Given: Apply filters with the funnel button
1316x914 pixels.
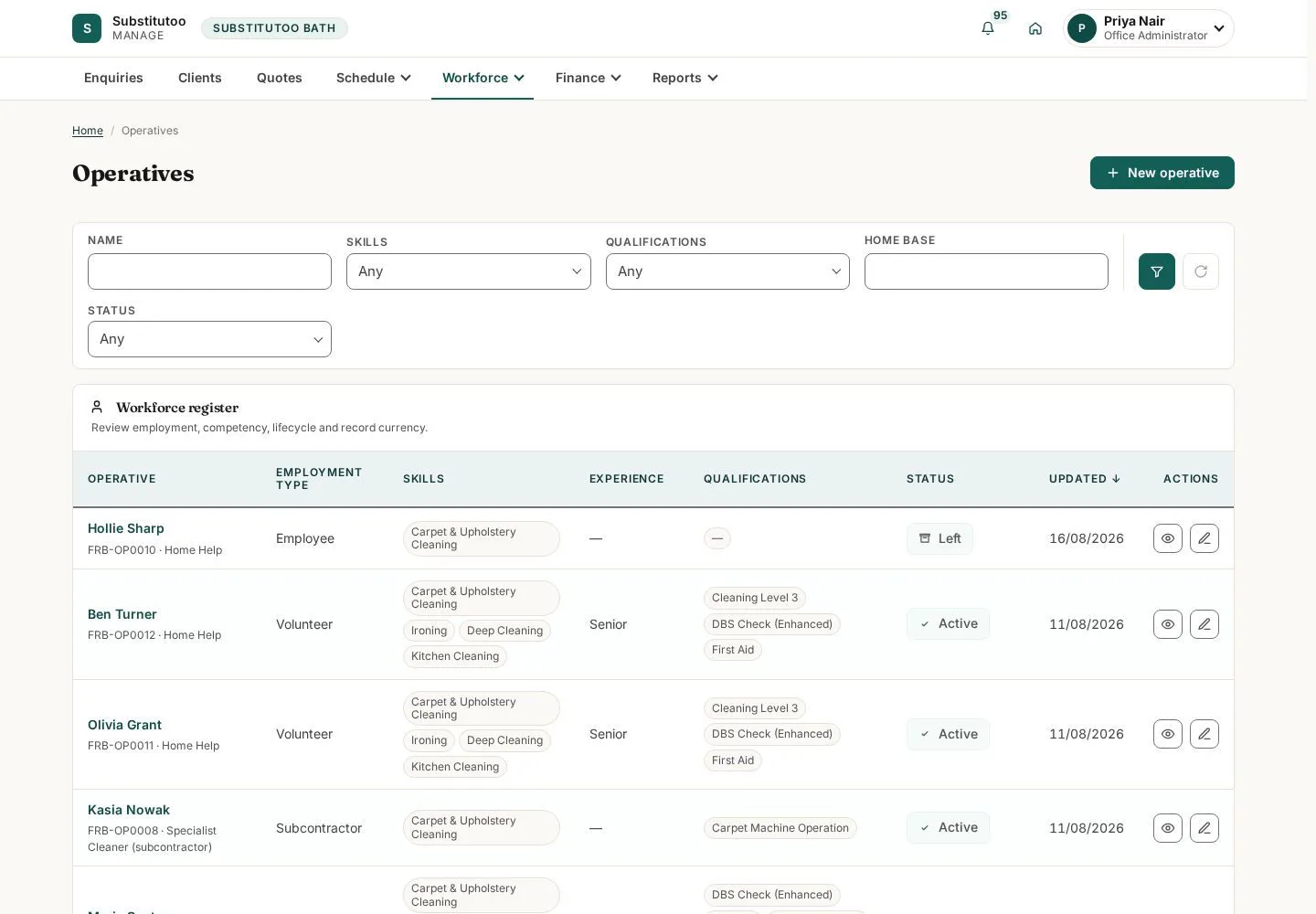Looking at the screenshot, I should pos(1157,271).
